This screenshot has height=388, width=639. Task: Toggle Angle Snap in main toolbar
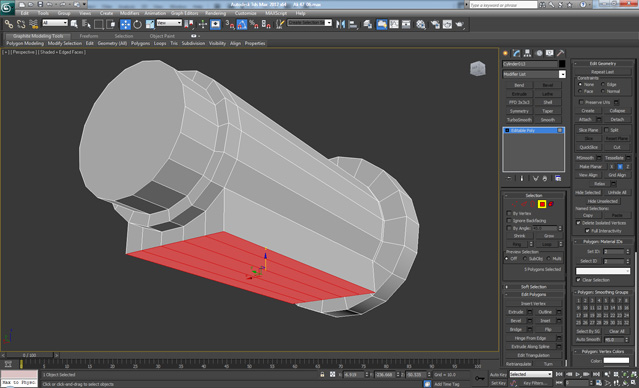point(242,24)
